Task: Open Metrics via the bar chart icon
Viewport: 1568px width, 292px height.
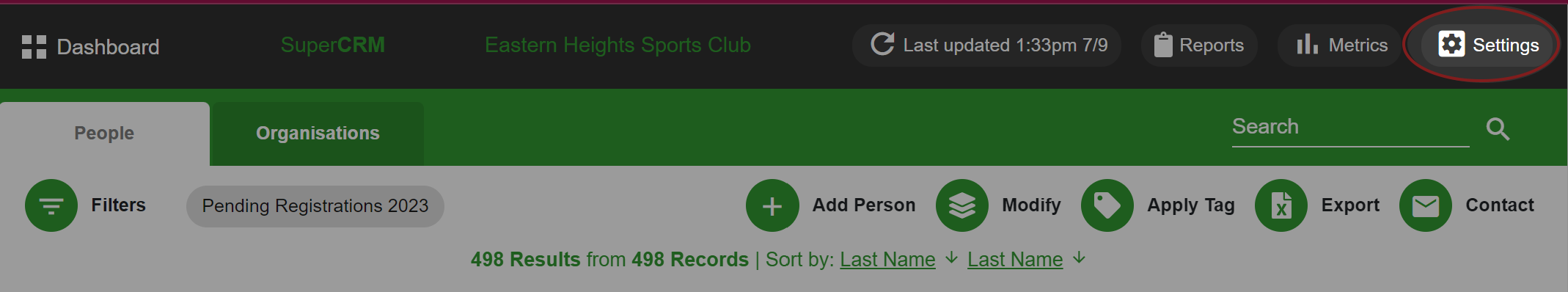Action: pos(1307,45)
